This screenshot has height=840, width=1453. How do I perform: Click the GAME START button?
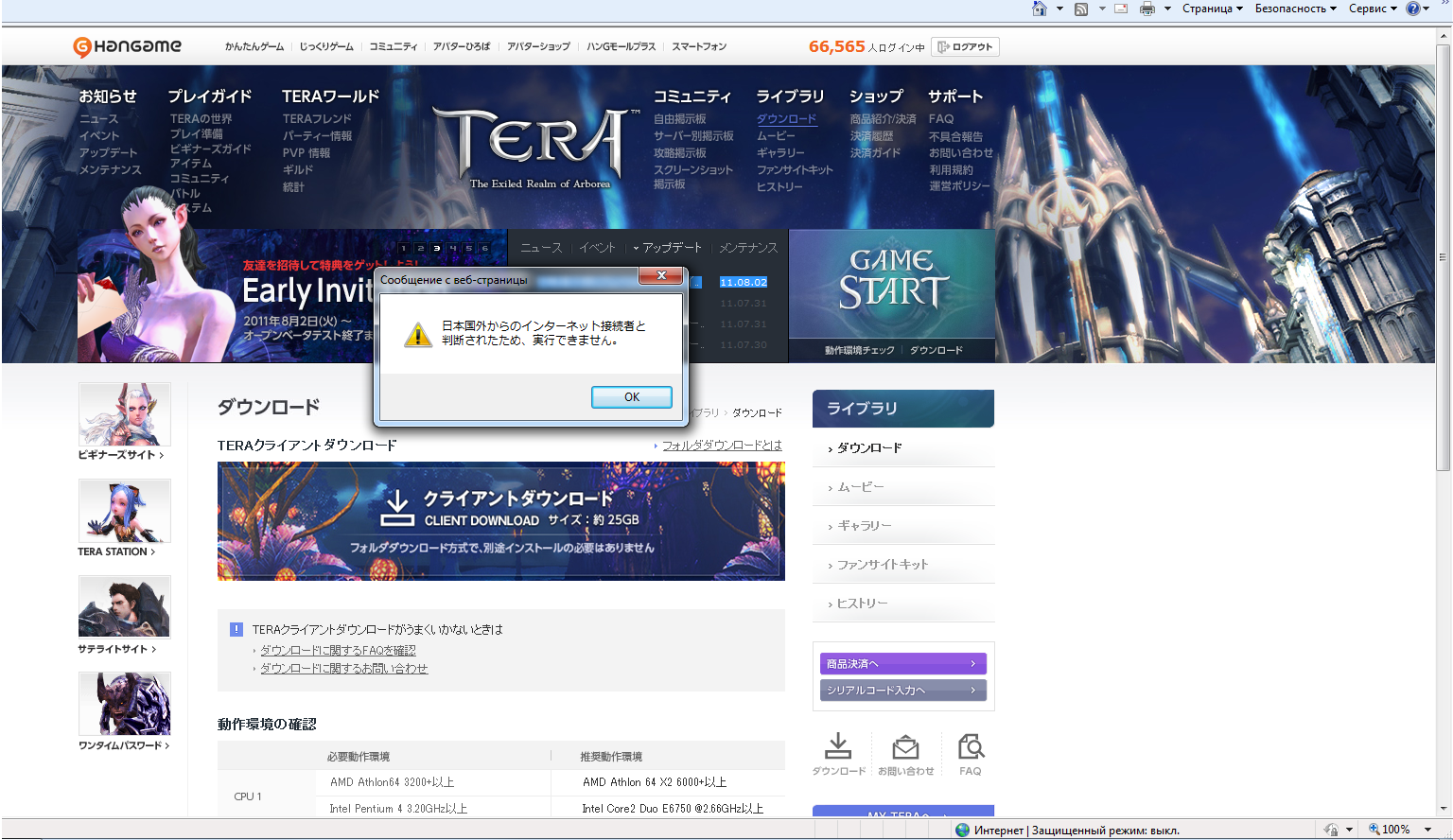(x=892, y=283)
